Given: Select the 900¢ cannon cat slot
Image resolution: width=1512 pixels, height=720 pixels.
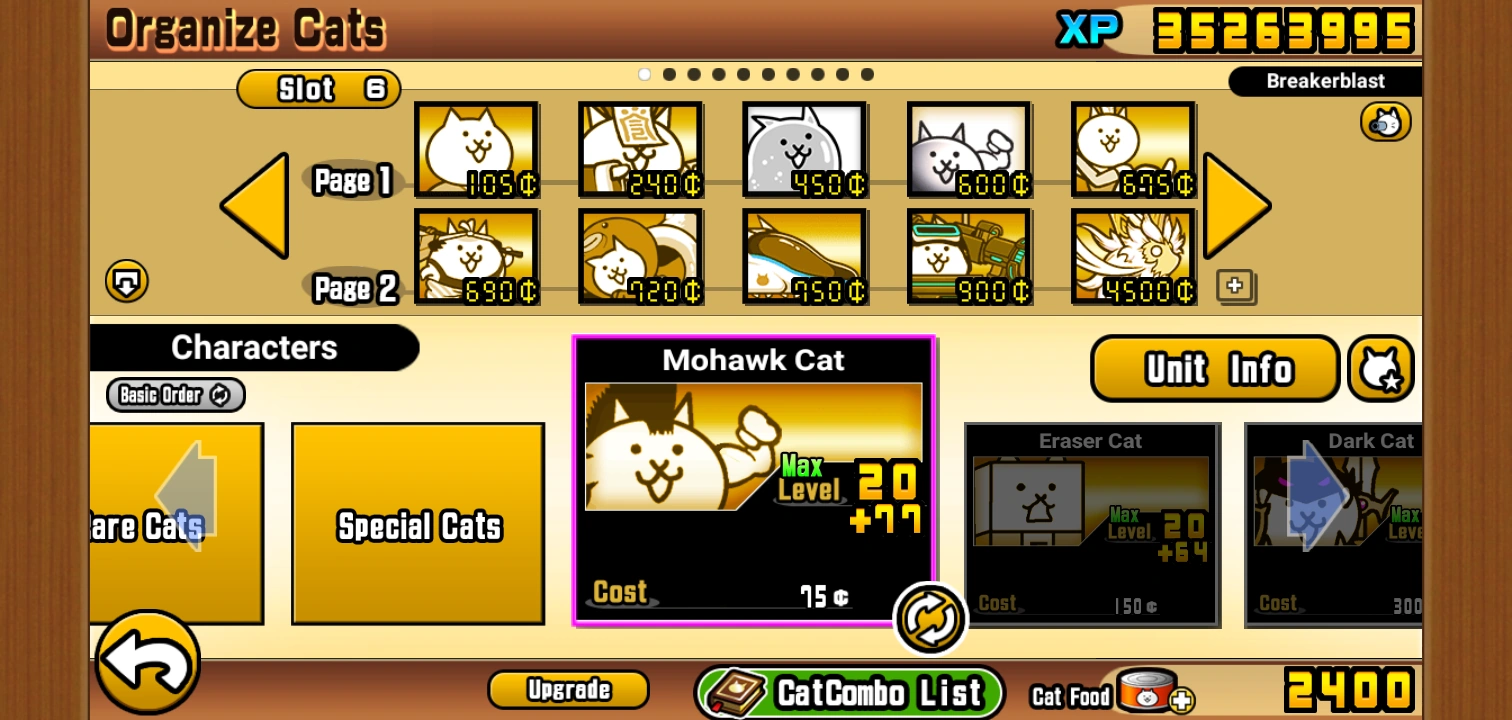Looking at the screenshot, I should [x=970, y=256].
